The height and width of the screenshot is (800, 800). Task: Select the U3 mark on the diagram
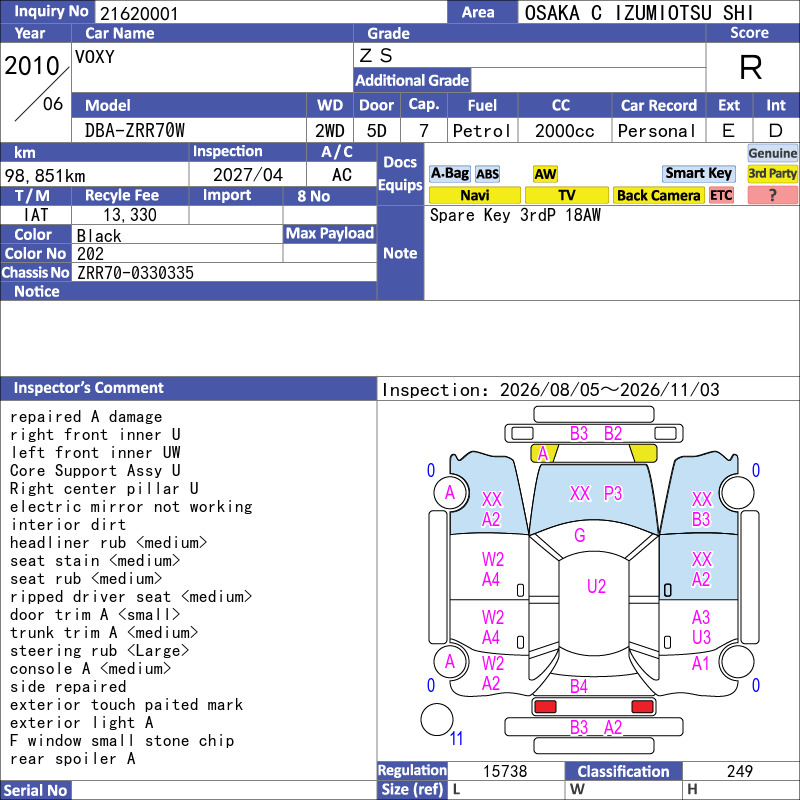click(x=701, y=637)
